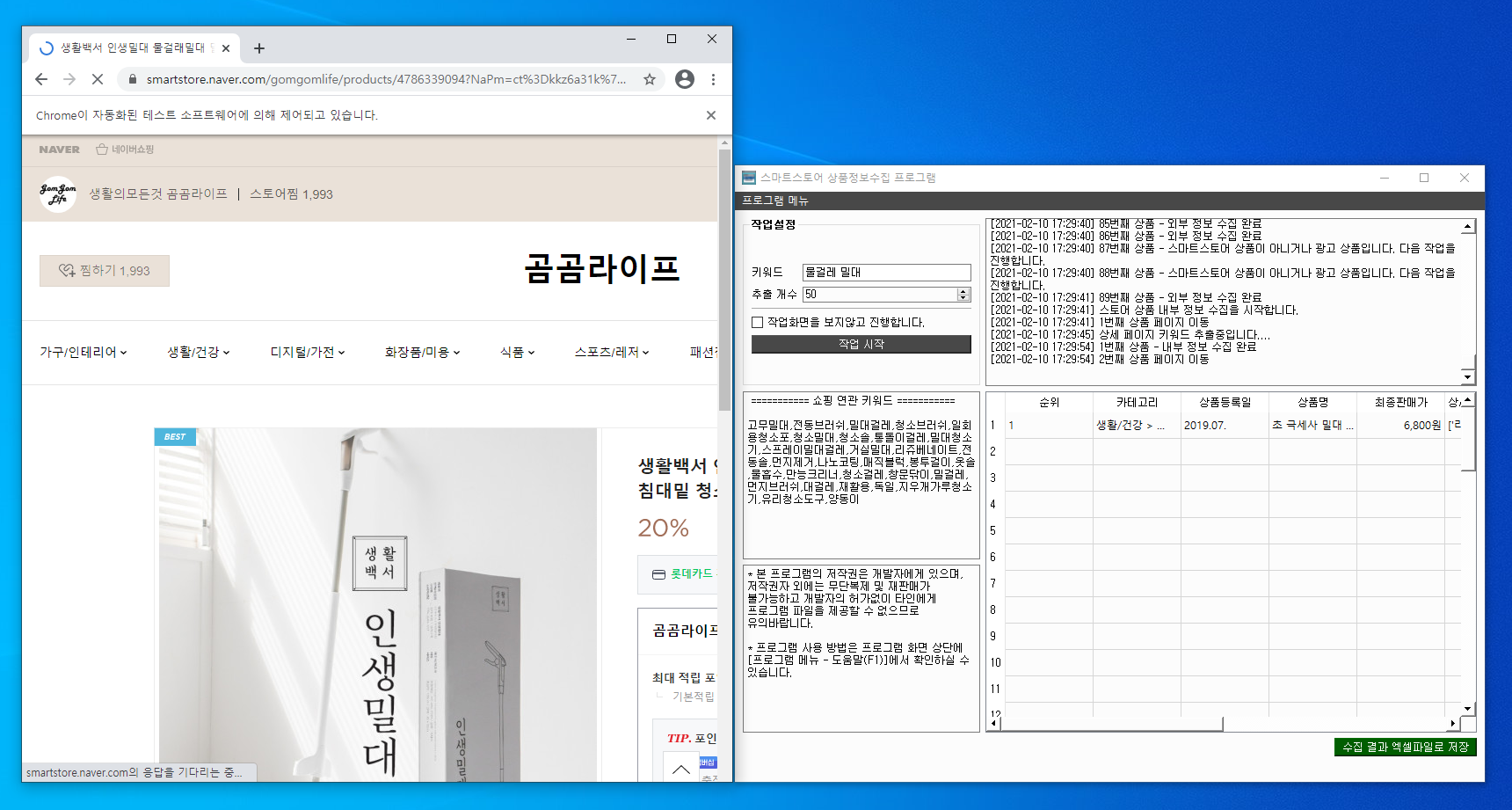Select the 2019.07. date cell

[x=1225, y=425]
